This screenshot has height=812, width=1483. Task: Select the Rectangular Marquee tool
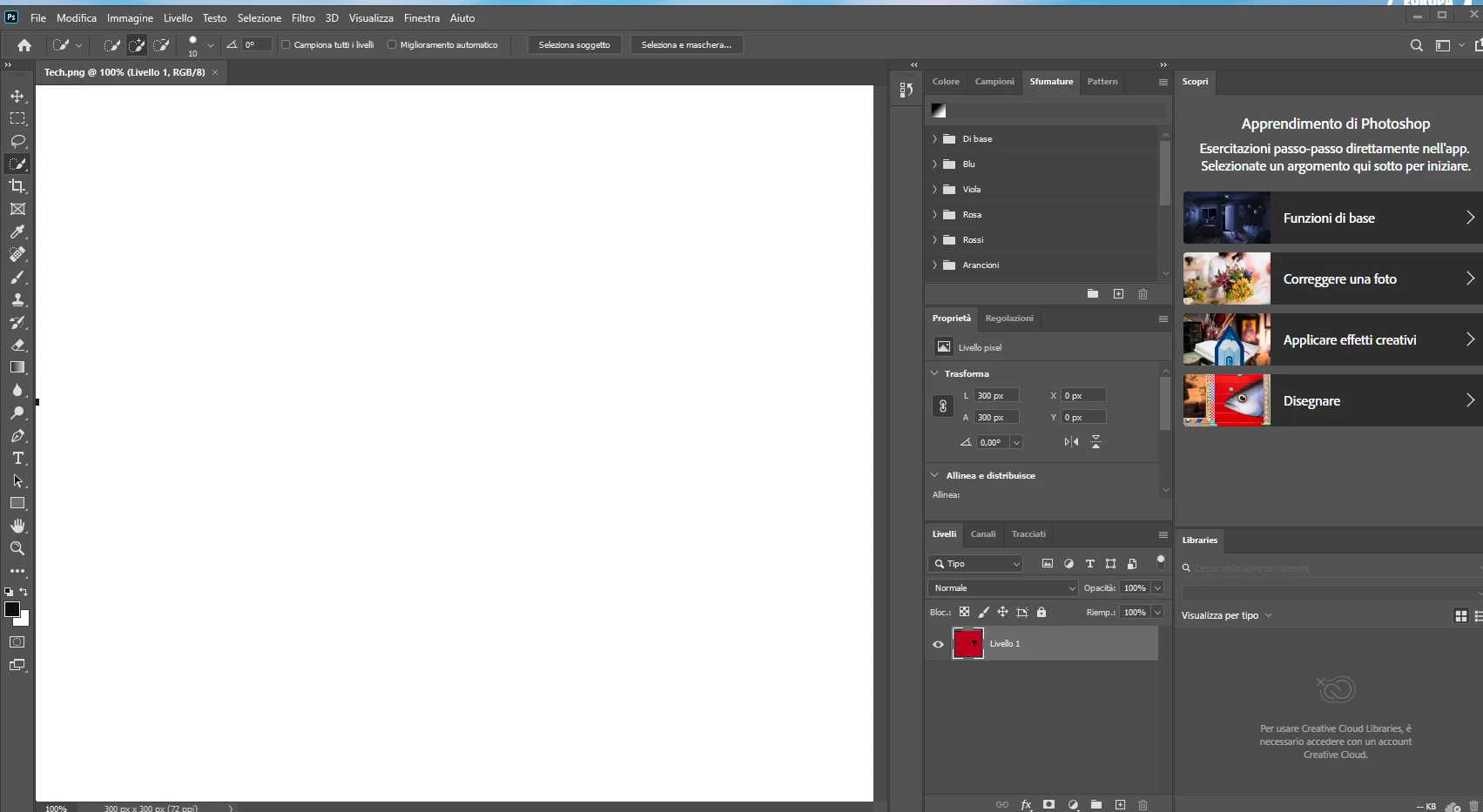click(x=17, y=118)
